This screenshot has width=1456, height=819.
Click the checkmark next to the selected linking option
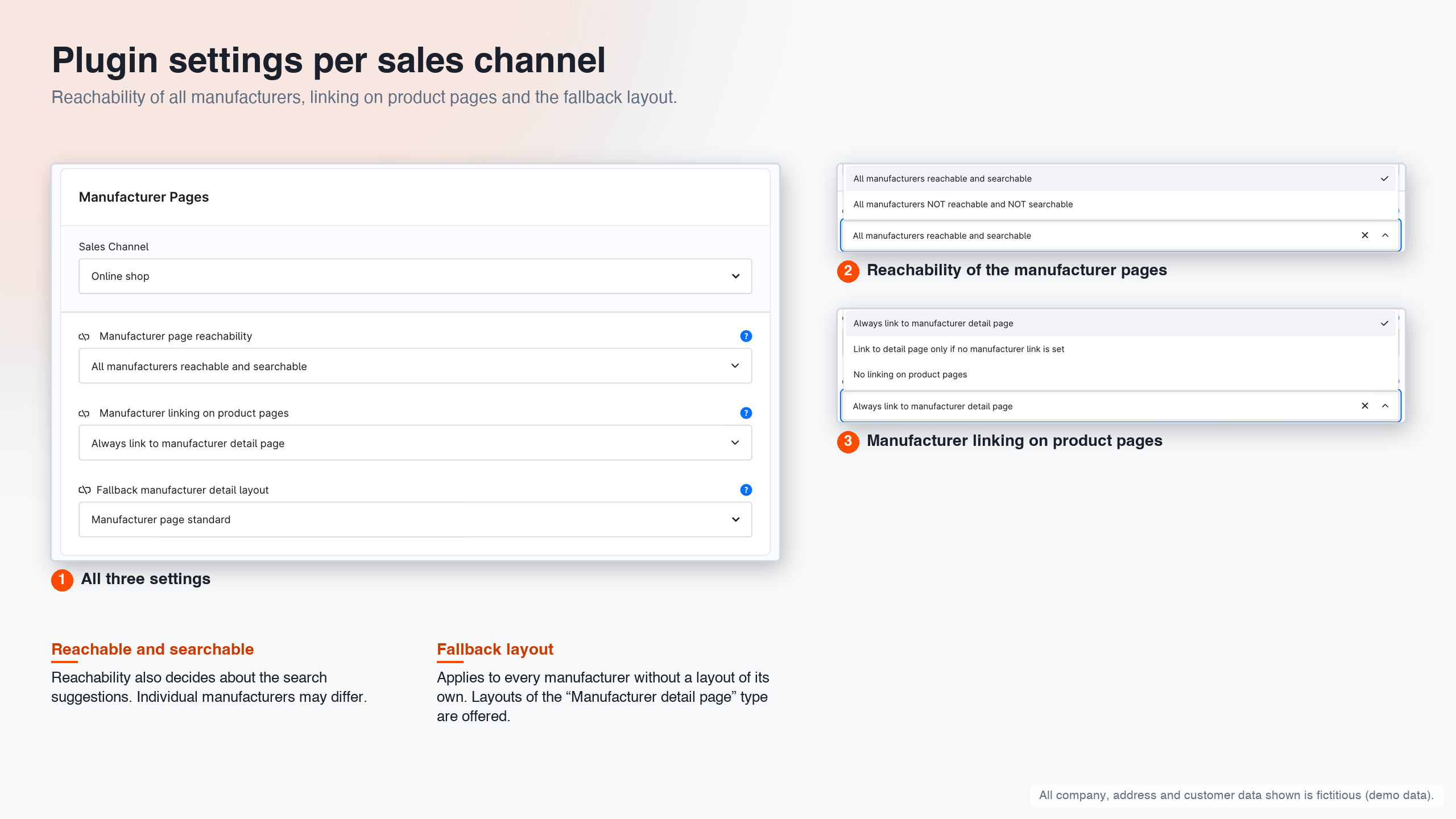point(1384,323)
